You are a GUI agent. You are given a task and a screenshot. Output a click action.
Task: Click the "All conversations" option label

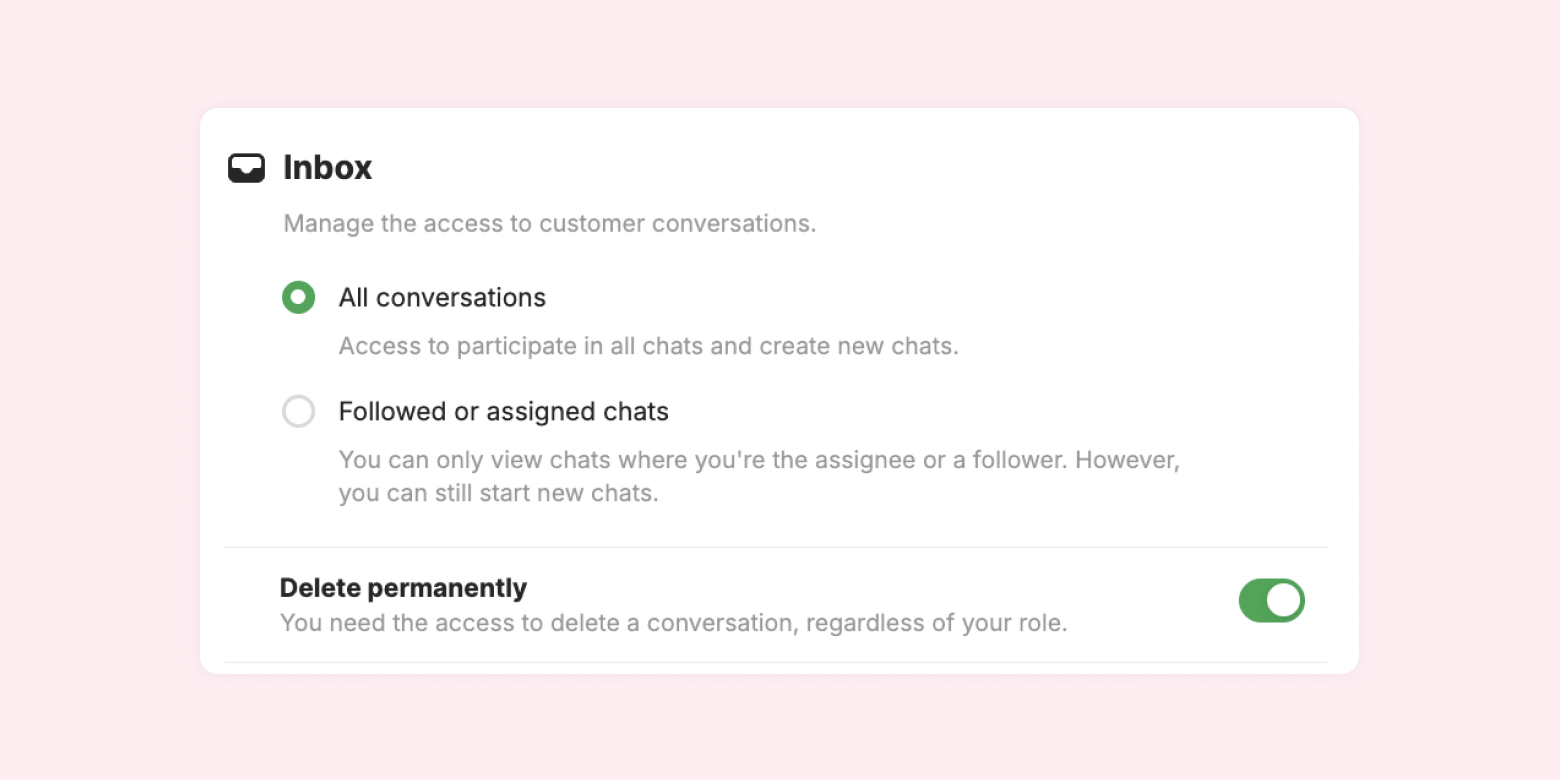[x=442, y=298]
